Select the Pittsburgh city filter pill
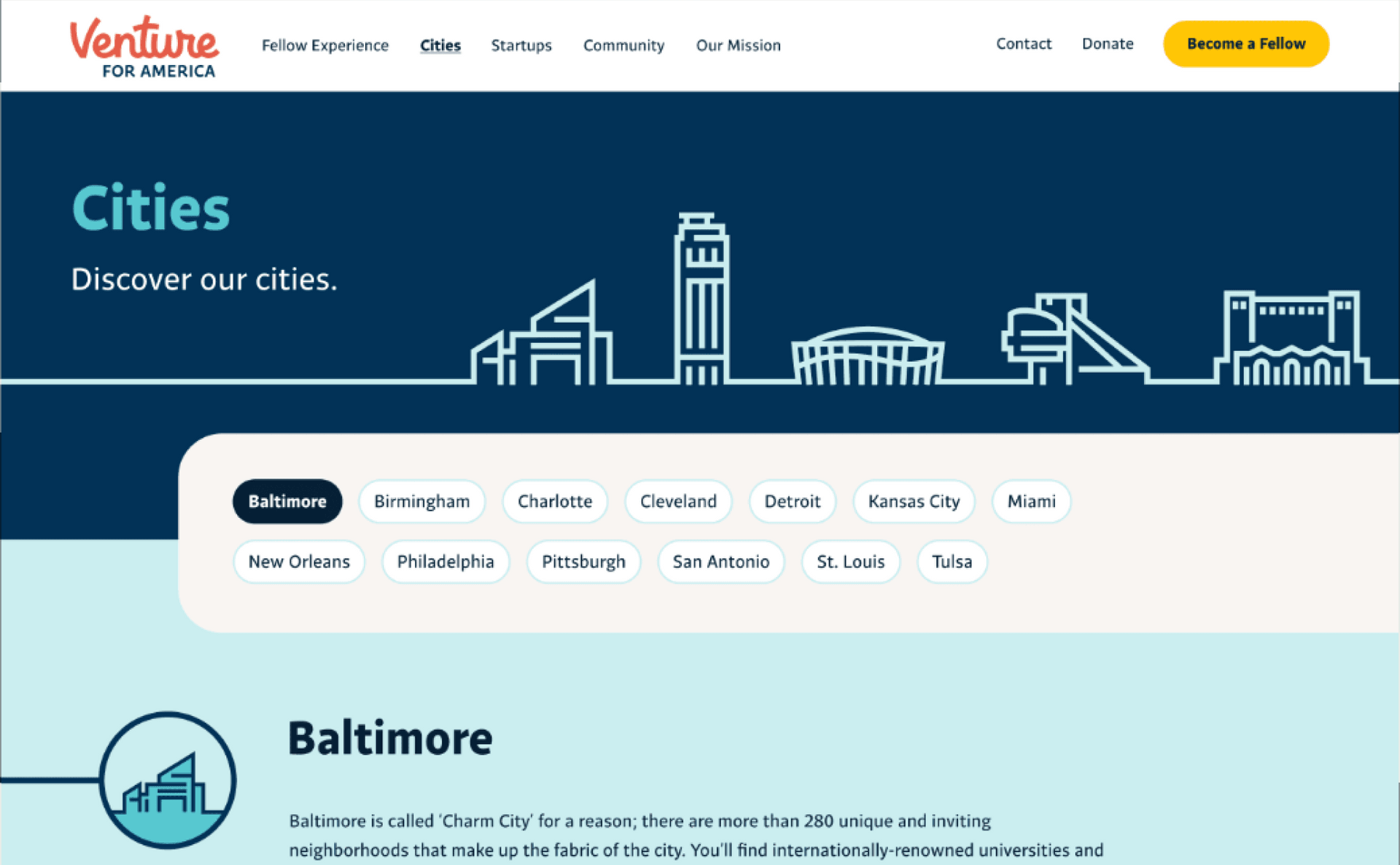This screenshot has width=1400, height=865. 583,562
